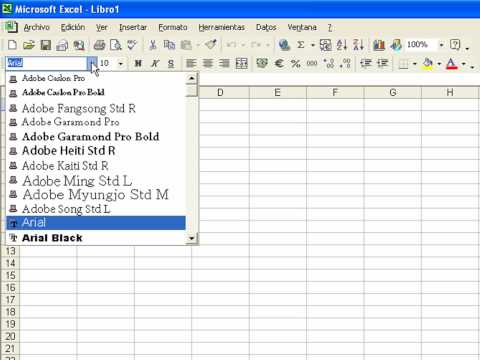
Task: Open the font name dropdown arrow
Action: pos(92,63)
